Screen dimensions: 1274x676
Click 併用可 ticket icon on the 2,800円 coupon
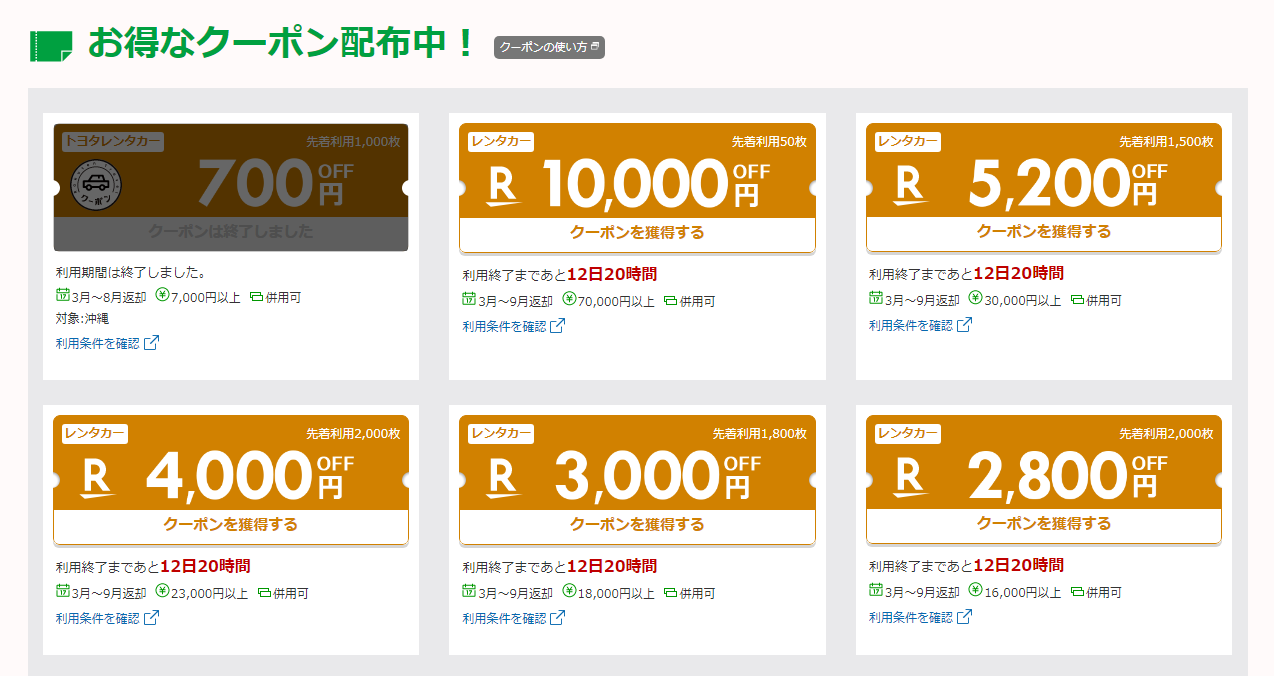[x=1077, y=591]
